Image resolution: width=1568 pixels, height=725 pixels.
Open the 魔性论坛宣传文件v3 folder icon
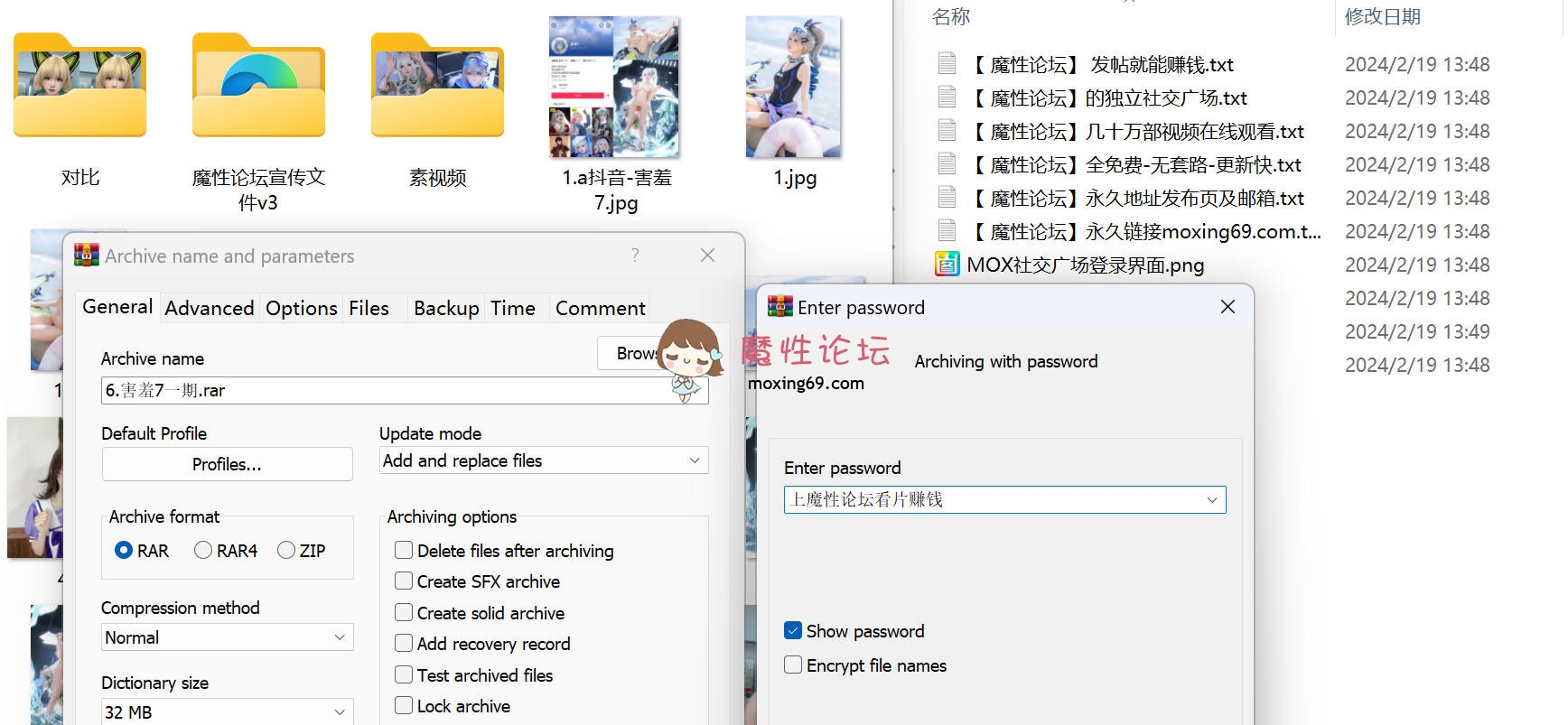point(258,85)
